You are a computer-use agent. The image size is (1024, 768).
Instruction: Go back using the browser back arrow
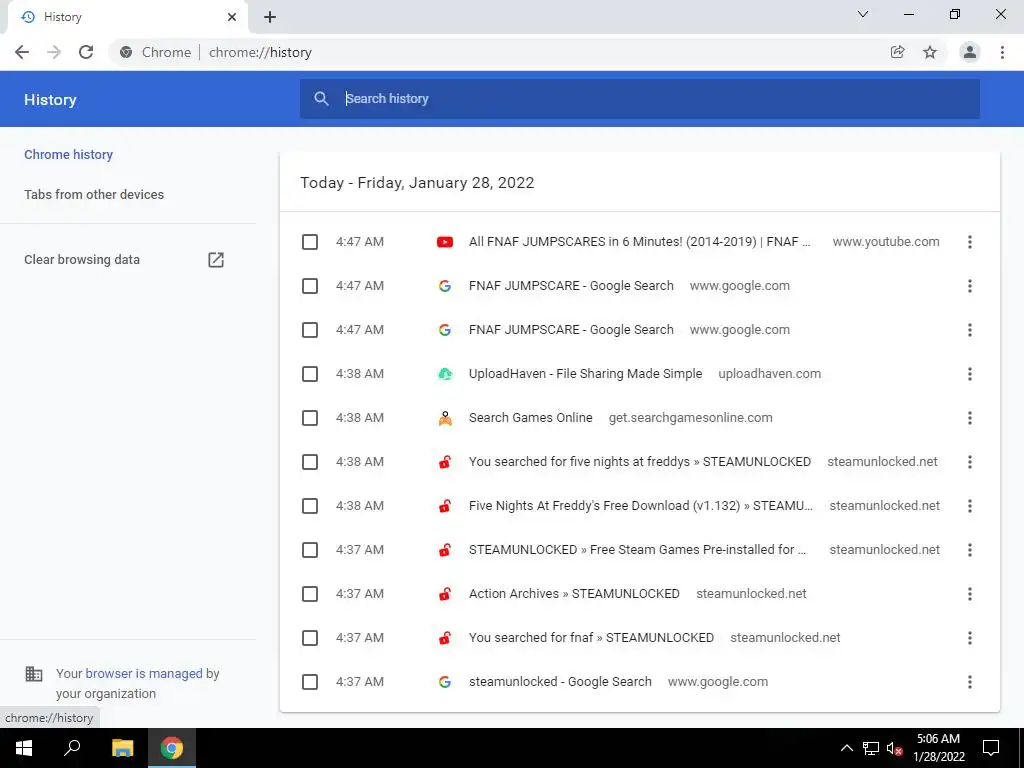click(x=22, y=52)
